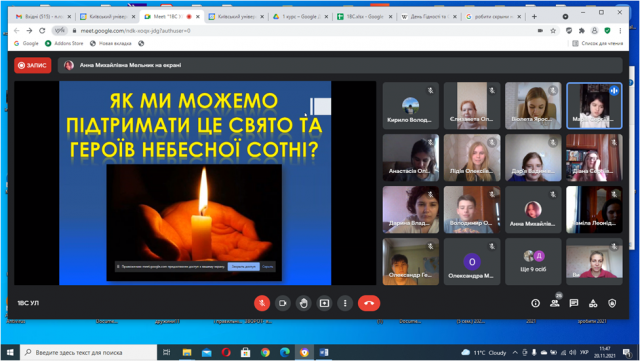This screenshot has width=640, height=361.
Task: Show hidden system tray icons chevron
Action: click(515, 352)
